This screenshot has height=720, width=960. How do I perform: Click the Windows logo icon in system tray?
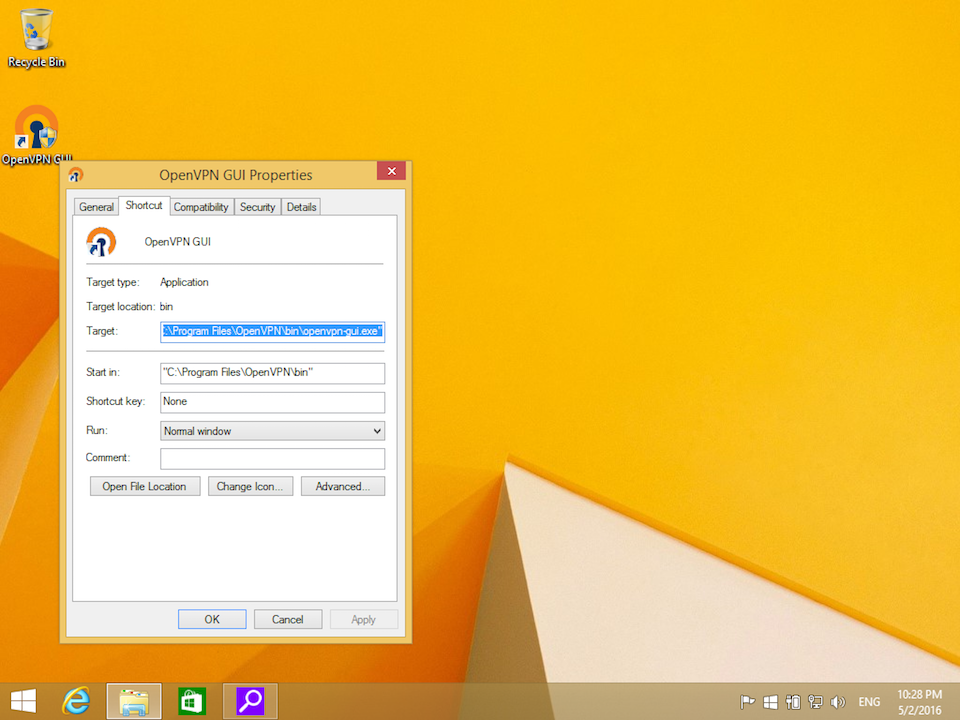point(770,702)
